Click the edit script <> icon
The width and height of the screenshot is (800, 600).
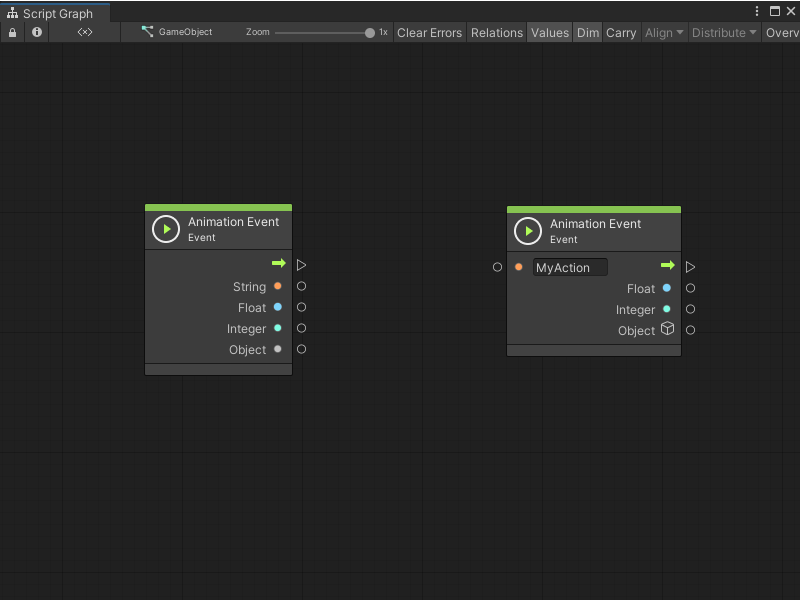[84, 32]
